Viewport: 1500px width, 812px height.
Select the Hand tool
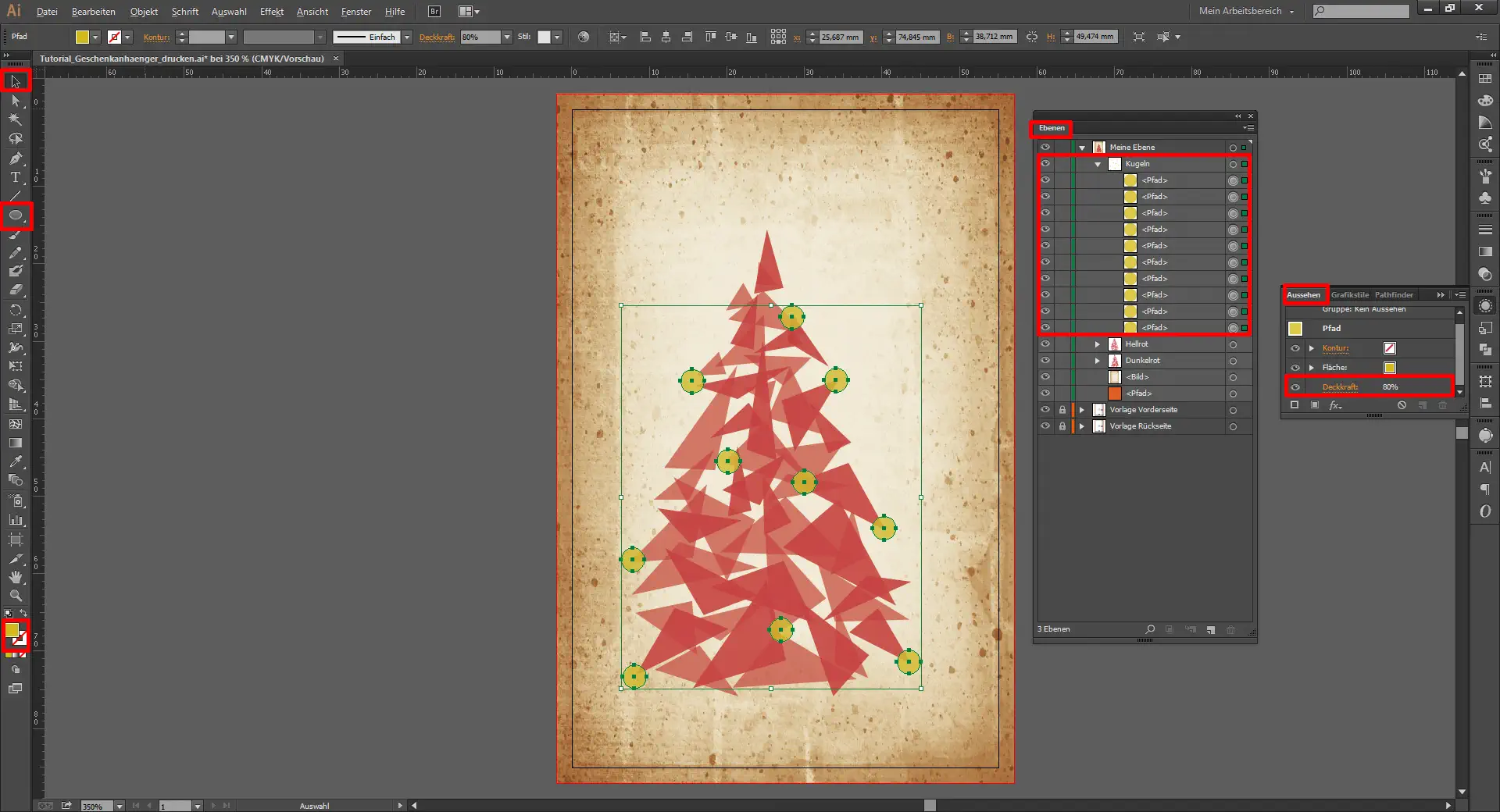pos(15,577)
